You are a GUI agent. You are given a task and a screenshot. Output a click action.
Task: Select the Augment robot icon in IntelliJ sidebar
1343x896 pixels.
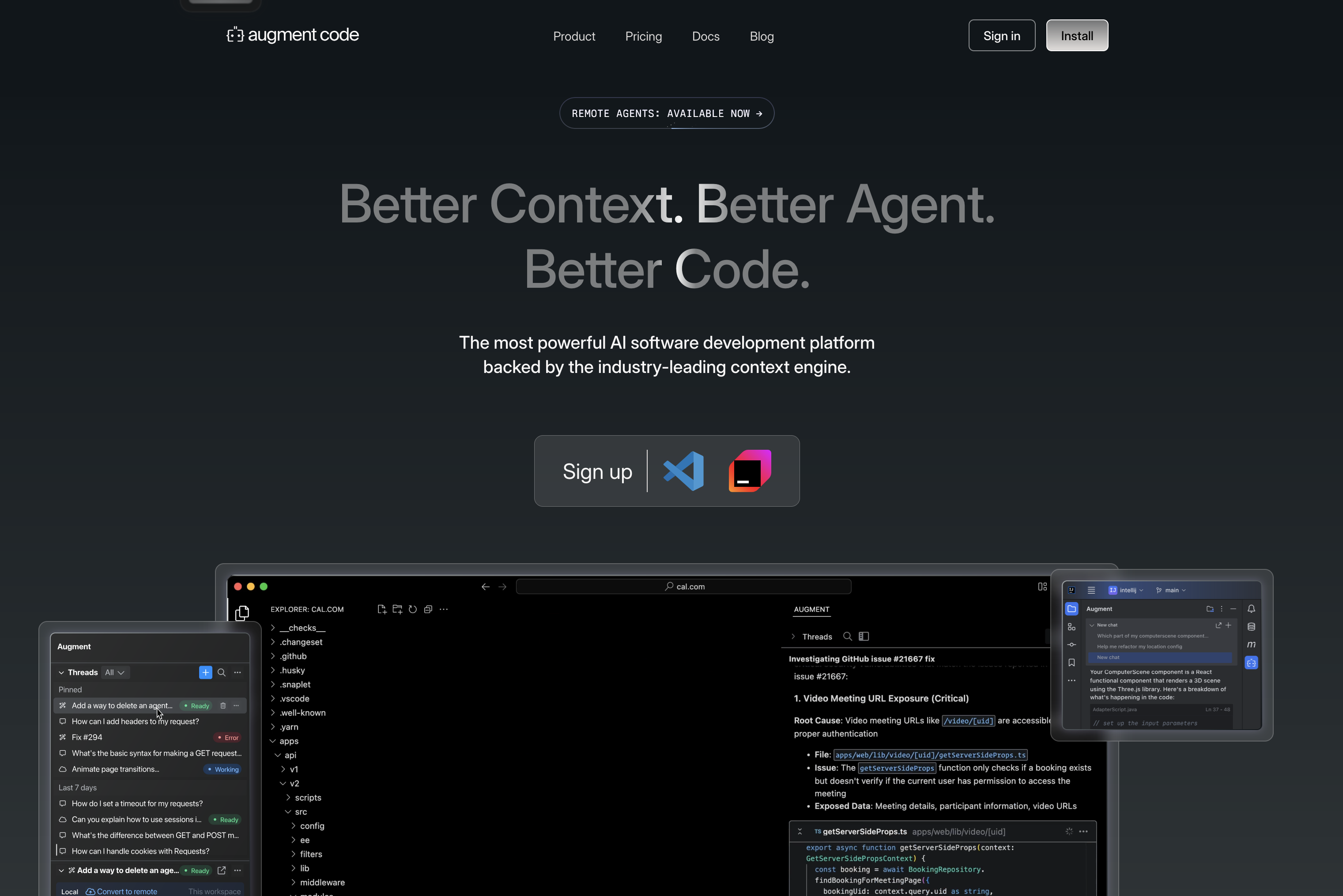pyautogui.click(x=1252, y=663)
